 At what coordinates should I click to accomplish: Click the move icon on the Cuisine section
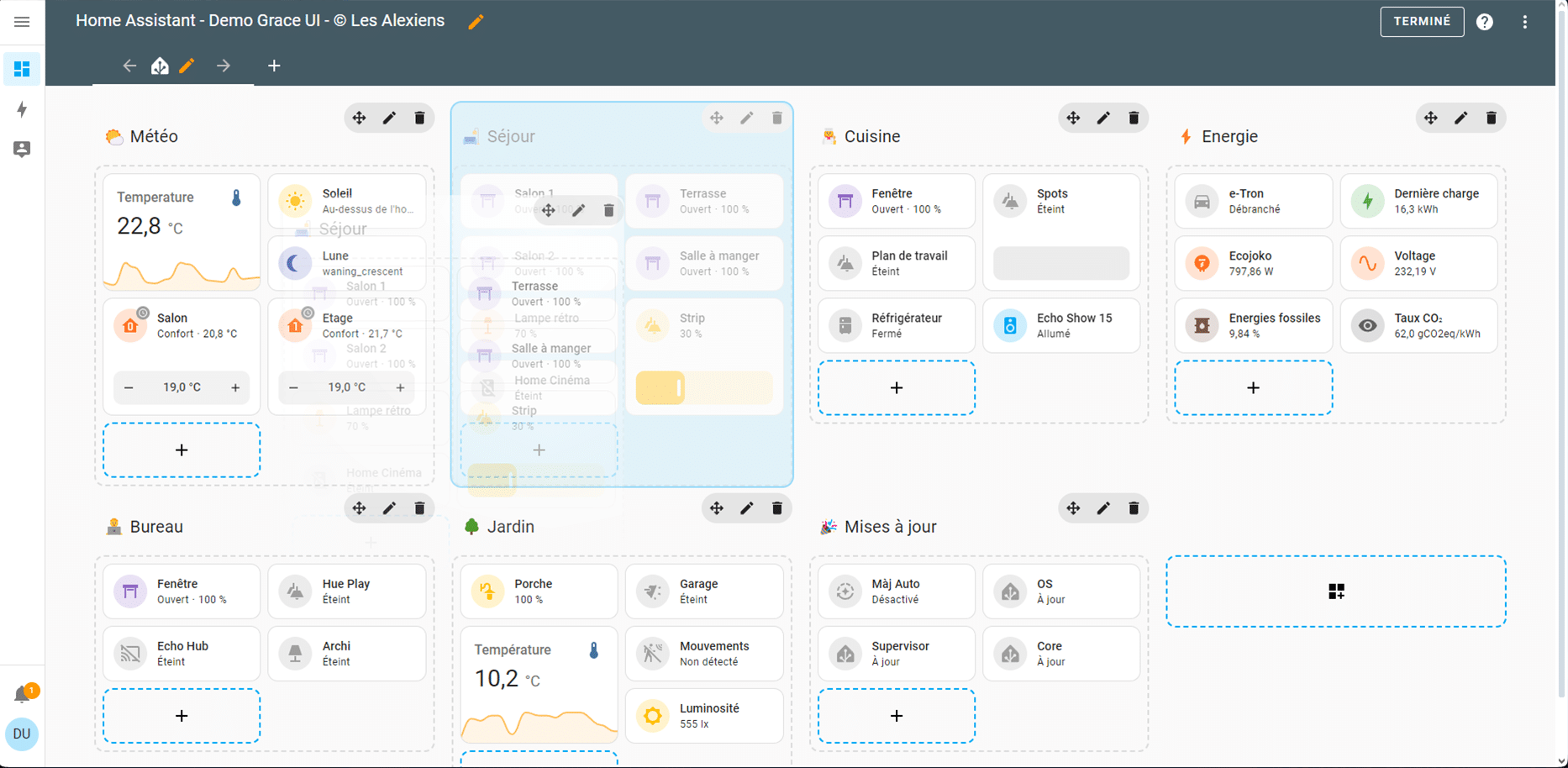[x=1073, y=118]
